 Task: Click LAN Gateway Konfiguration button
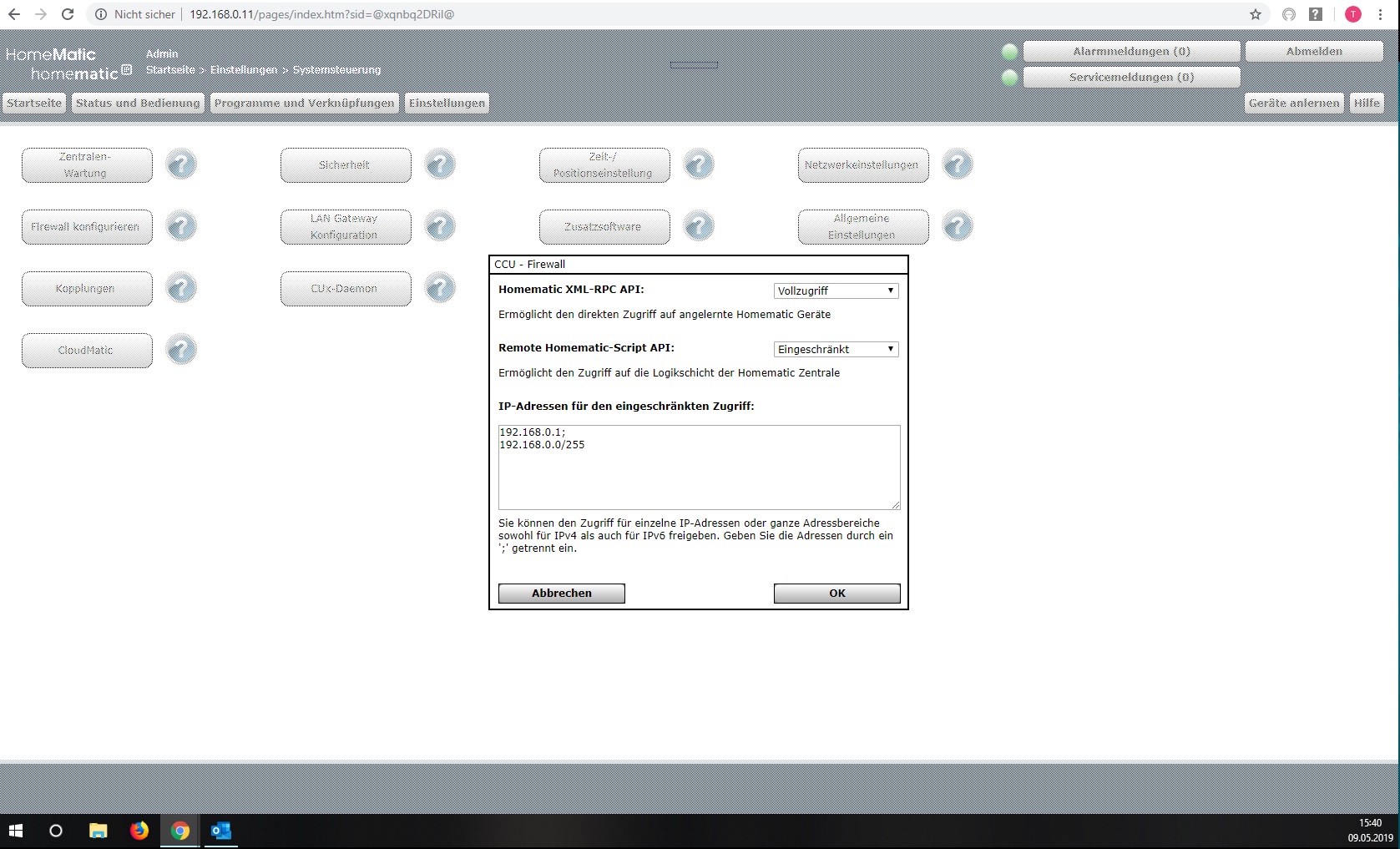(x=346, y=226)
